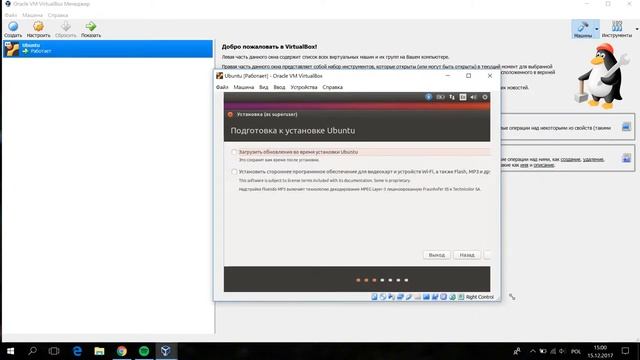Open Машина menu in the Ubuntu VM window
The height and width of the screenshot is (360, 640).
tap(244, 87)
